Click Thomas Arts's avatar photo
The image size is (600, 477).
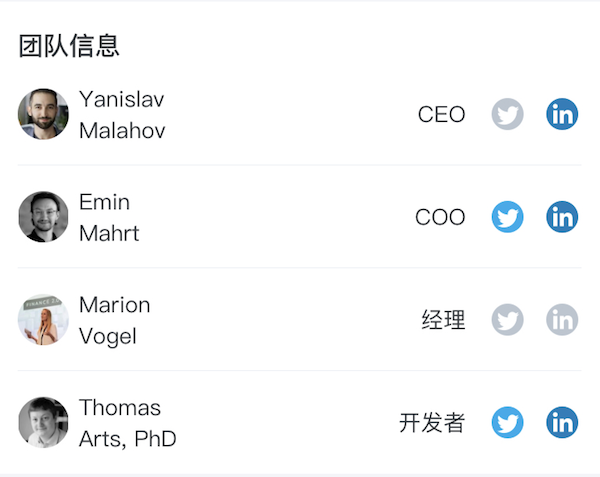(43, 422)
